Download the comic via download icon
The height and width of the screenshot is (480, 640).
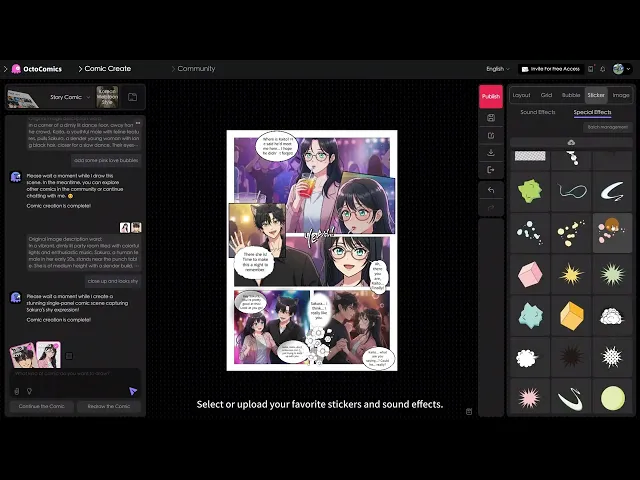(491, 153)
